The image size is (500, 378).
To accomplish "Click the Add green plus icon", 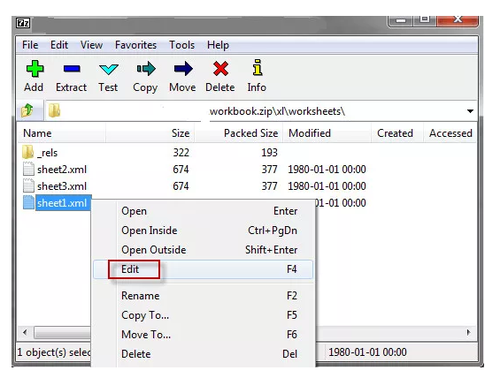I will point(35,69).
